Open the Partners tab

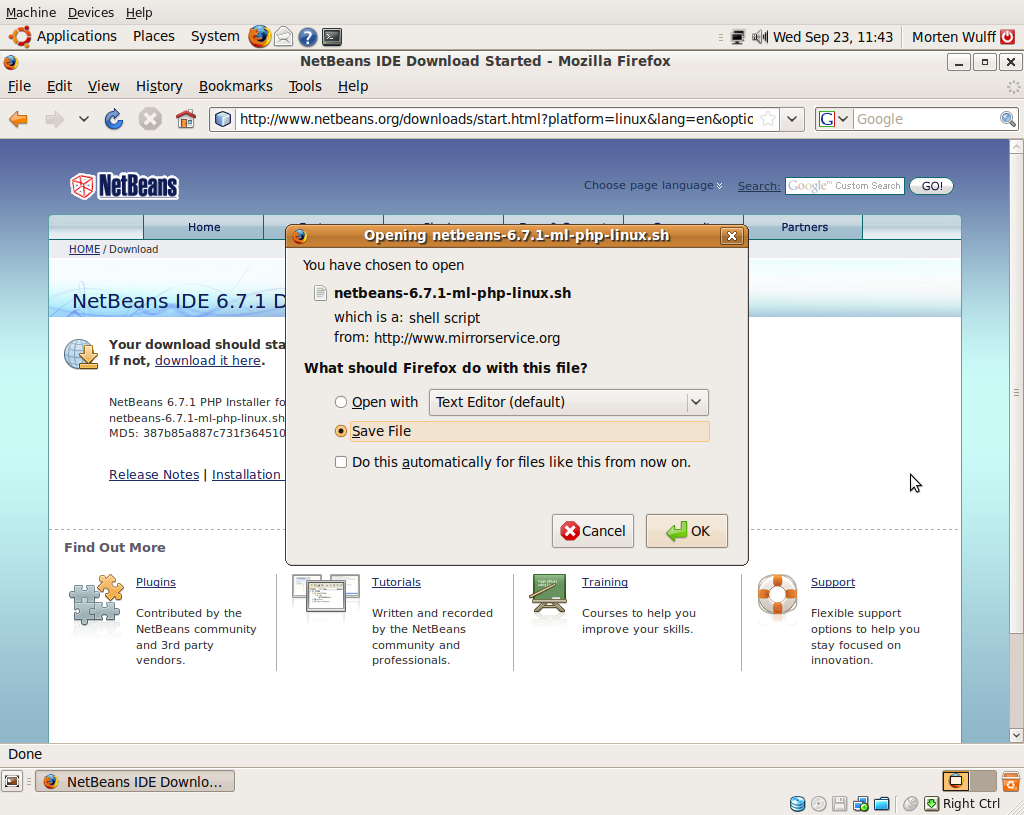point(804,227)
